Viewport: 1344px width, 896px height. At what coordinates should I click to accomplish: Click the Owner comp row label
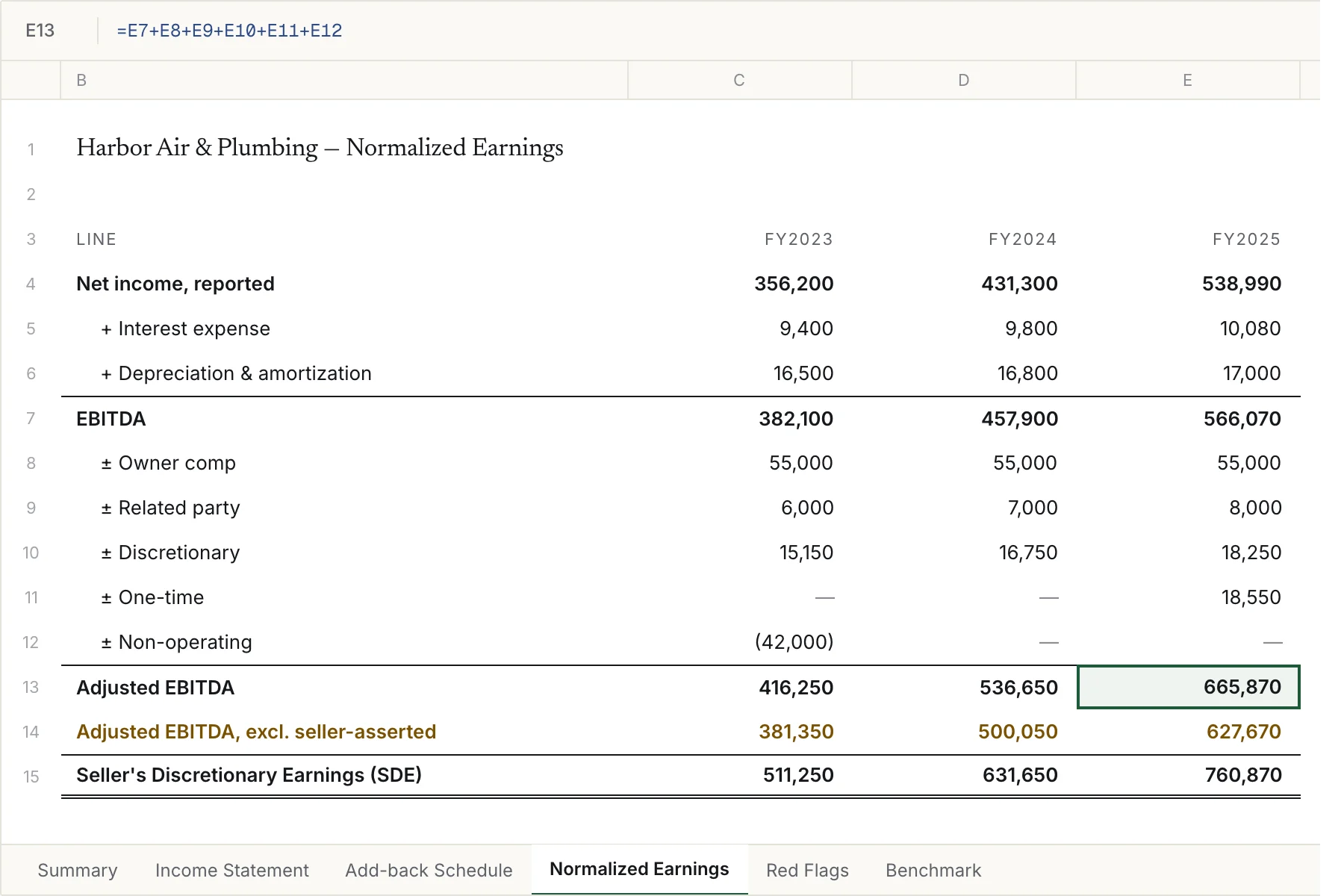pos(169,463)
